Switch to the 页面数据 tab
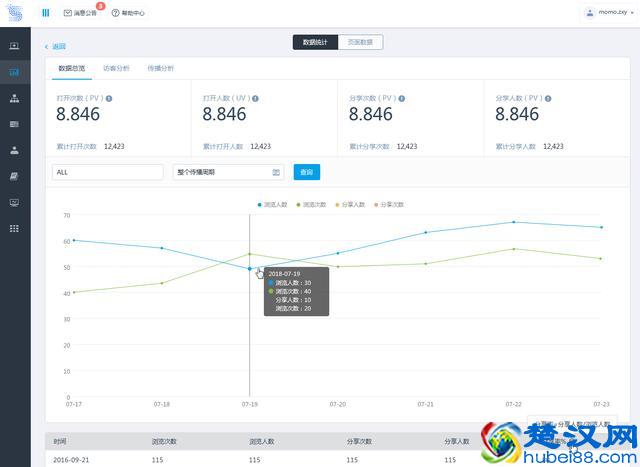Viewport: 640px width, 467px height. [x=360, y=42]
